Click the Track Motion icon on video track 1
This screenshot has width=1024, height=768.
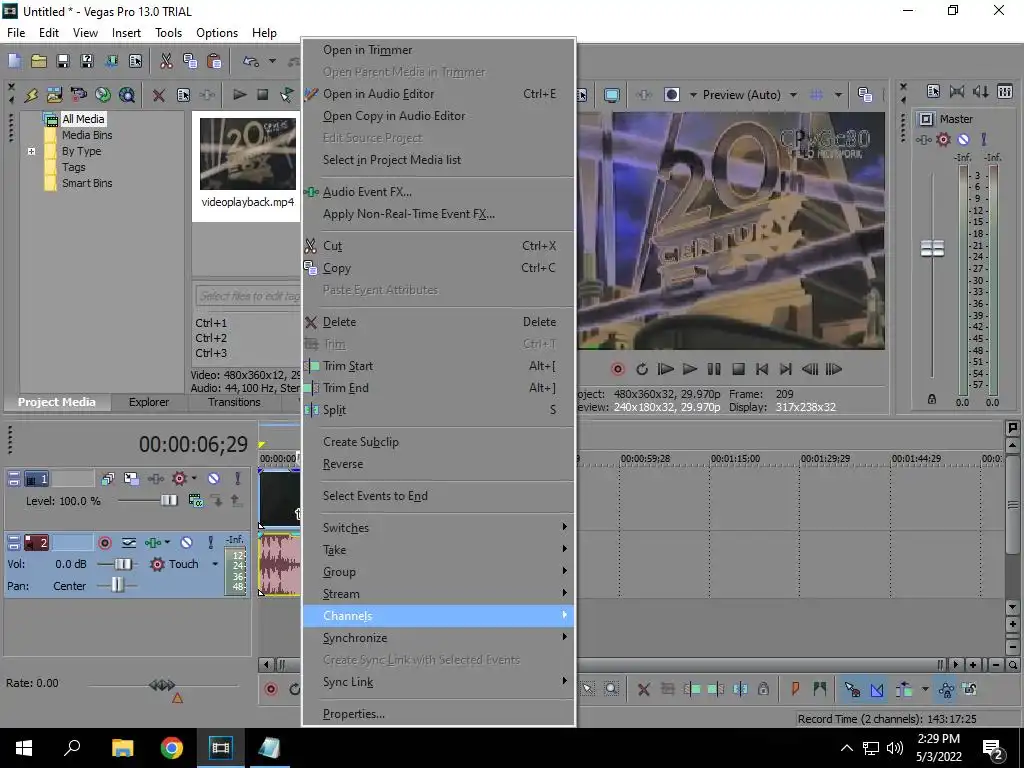coord(131,479)
